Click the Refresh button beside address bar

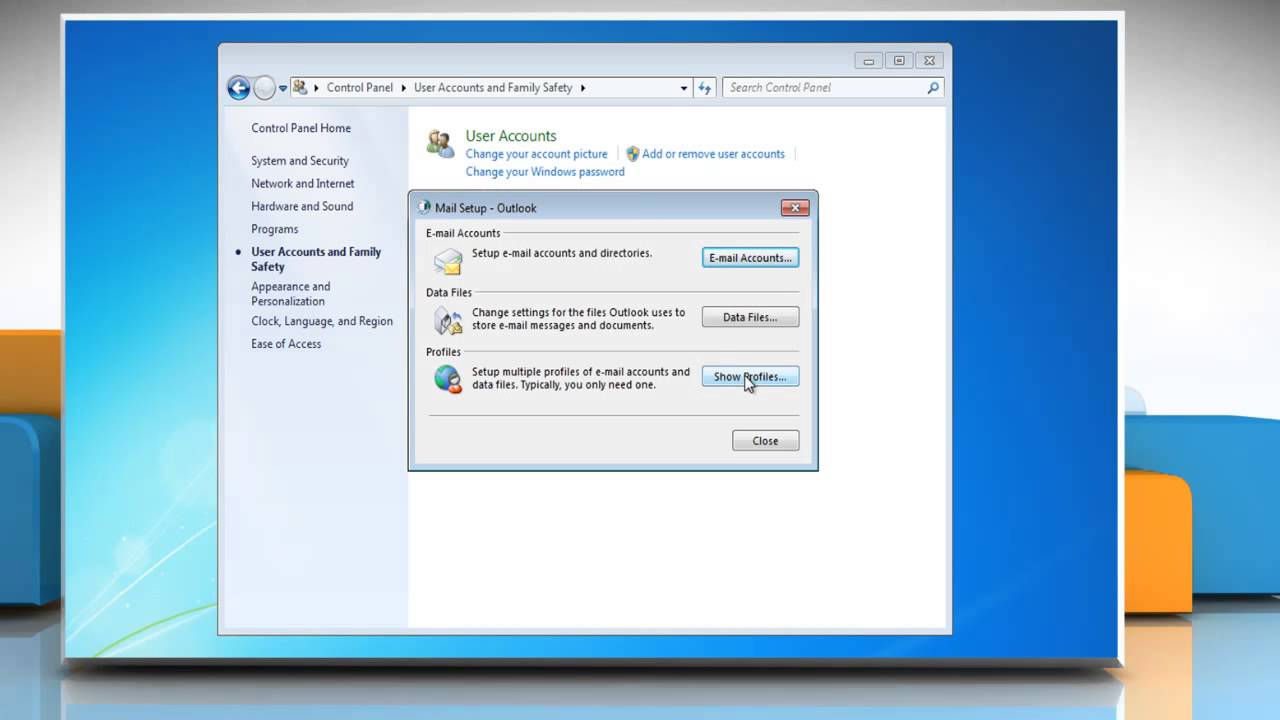tap(705, 88)
